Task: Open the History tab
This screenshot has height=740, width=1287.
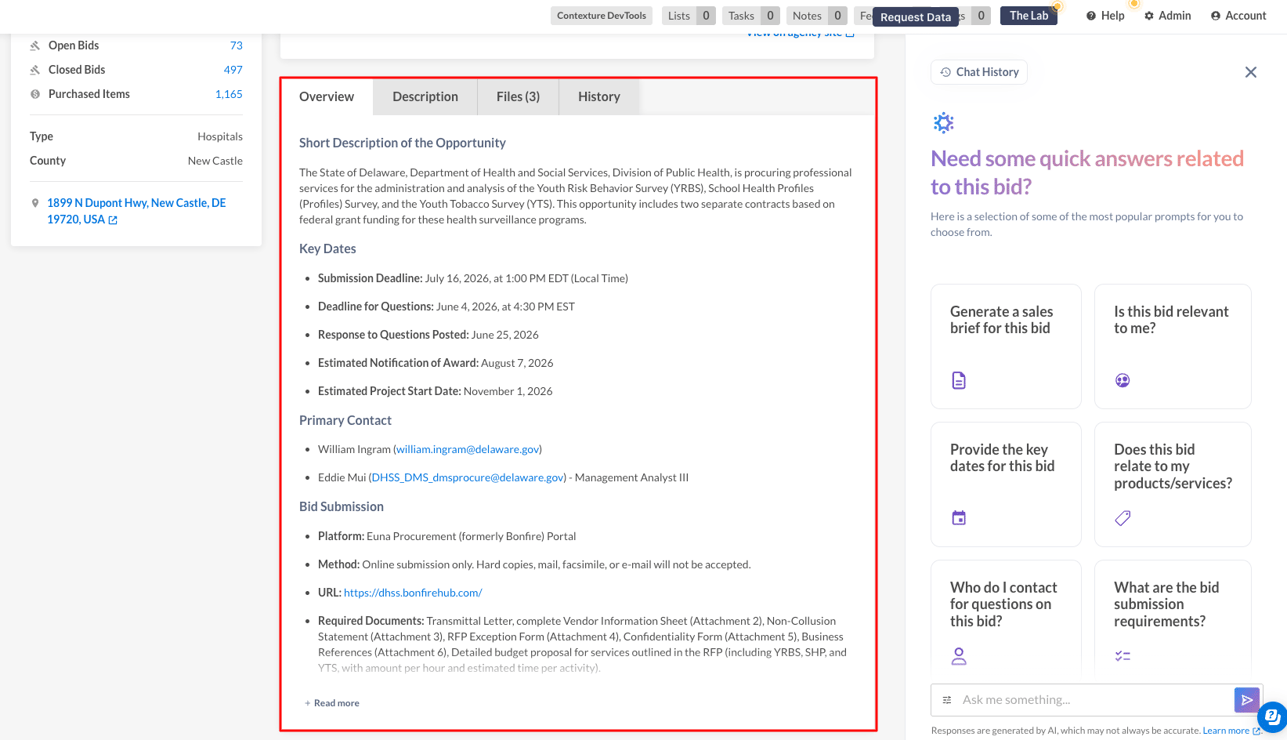Action: [x=599, y=97]
